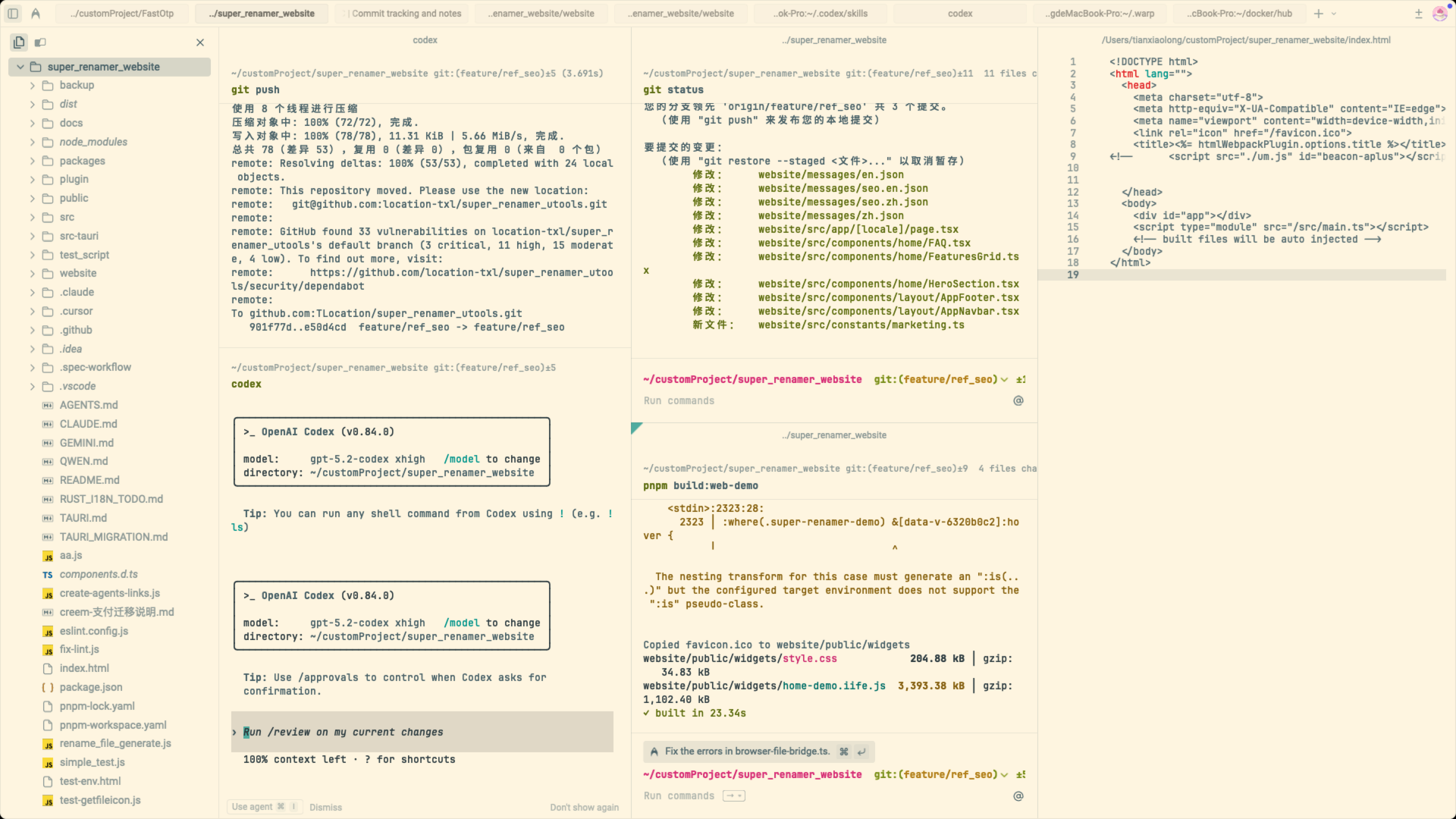Click Don't show again link
Viewport: 1456px width, 819px height.
(x=584, y=807)
